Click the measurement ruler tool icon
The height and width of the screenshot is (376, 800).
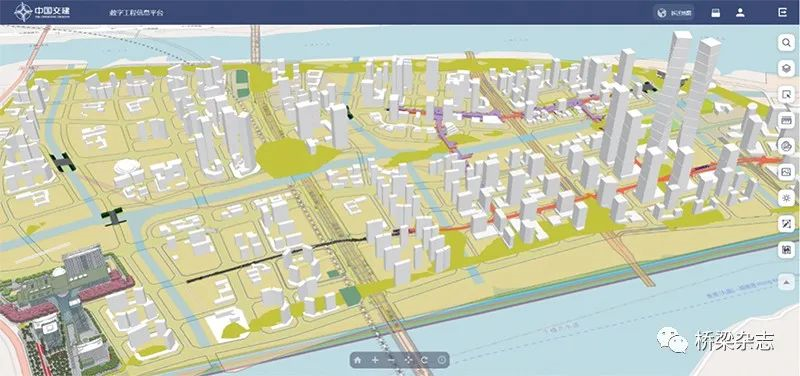click(x=786, y=121)
